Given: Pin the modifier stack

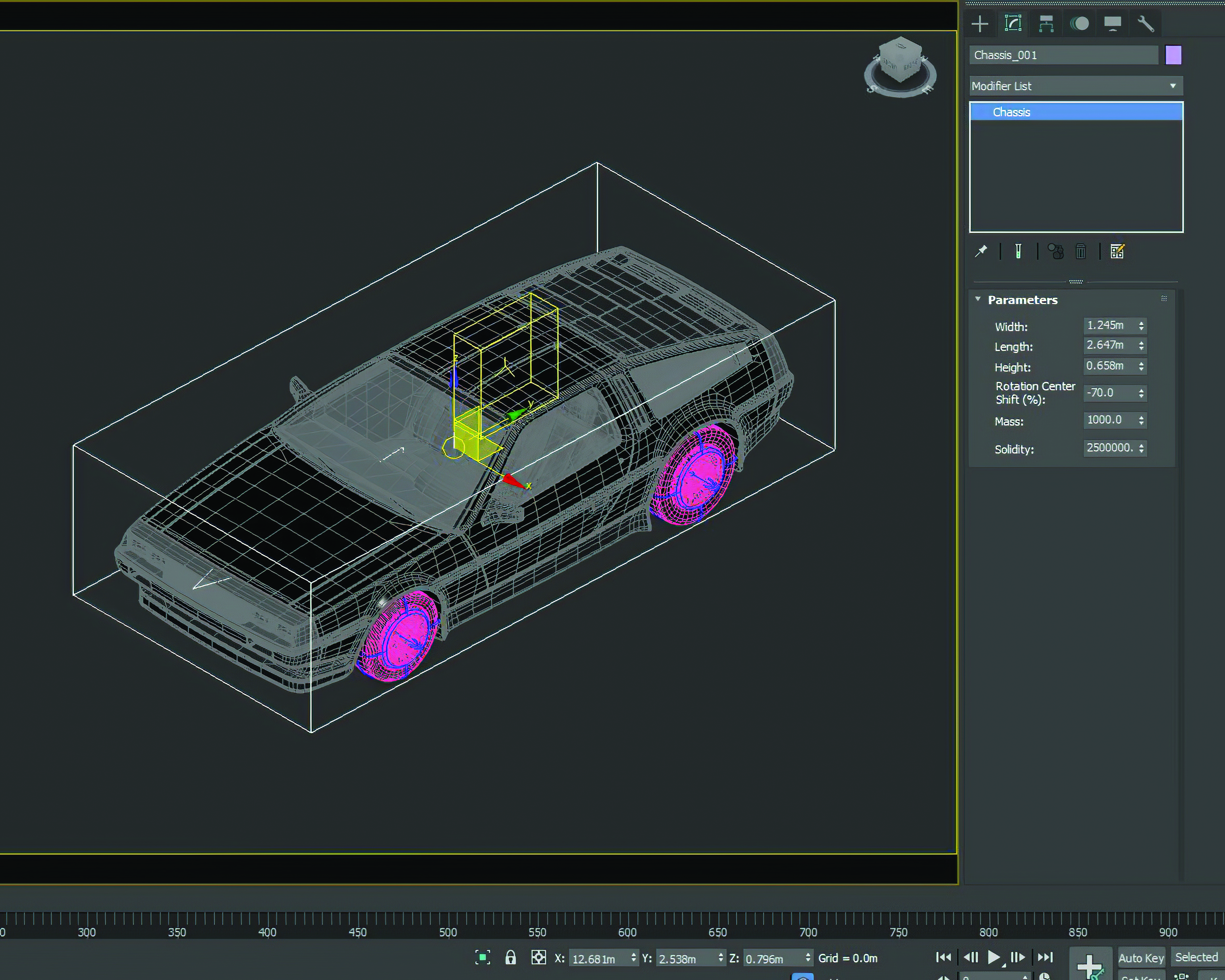Looking at the screenshot, I should pos(981,251).
